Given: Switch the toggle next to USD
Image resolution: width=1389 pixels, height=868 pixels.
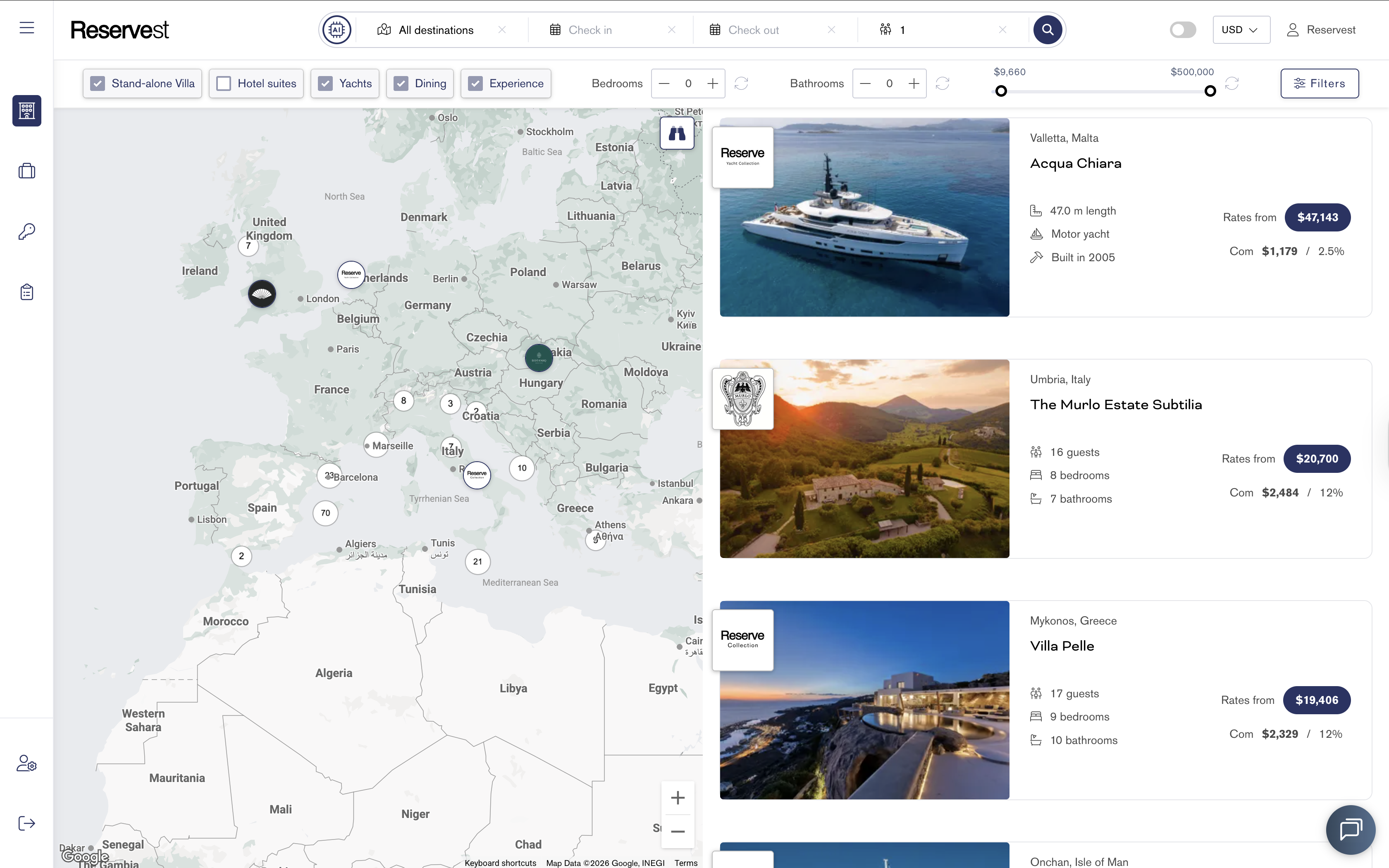Looking at the screenshot, I should (1183, 30).
